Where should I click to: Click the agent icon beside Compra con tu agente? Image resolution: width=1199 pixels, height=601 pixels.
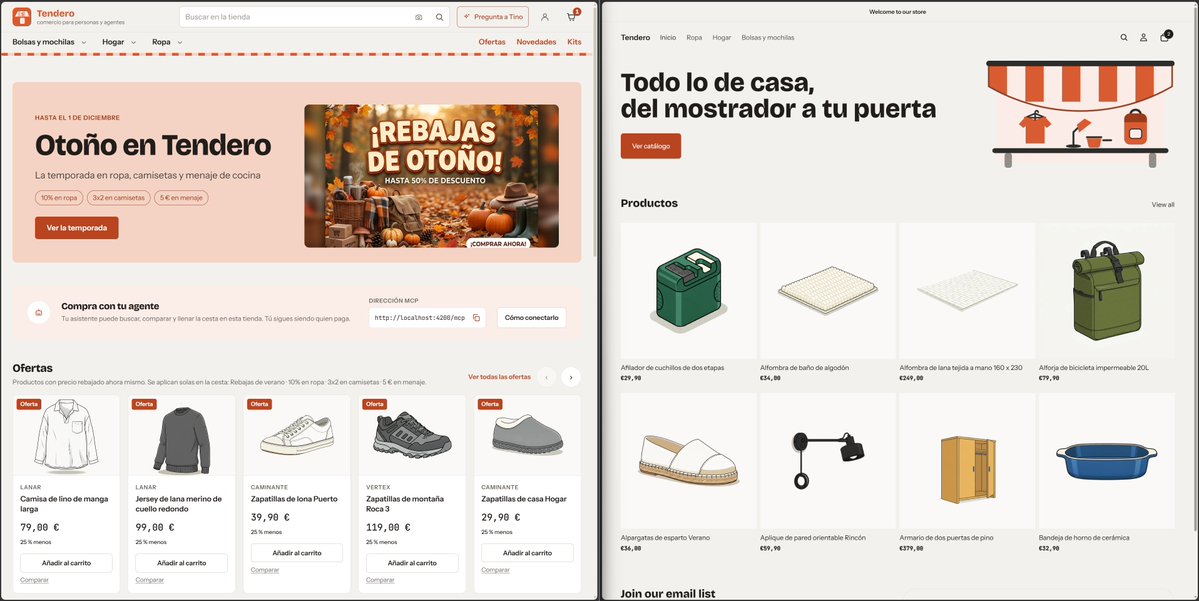[x=39, y=312]
